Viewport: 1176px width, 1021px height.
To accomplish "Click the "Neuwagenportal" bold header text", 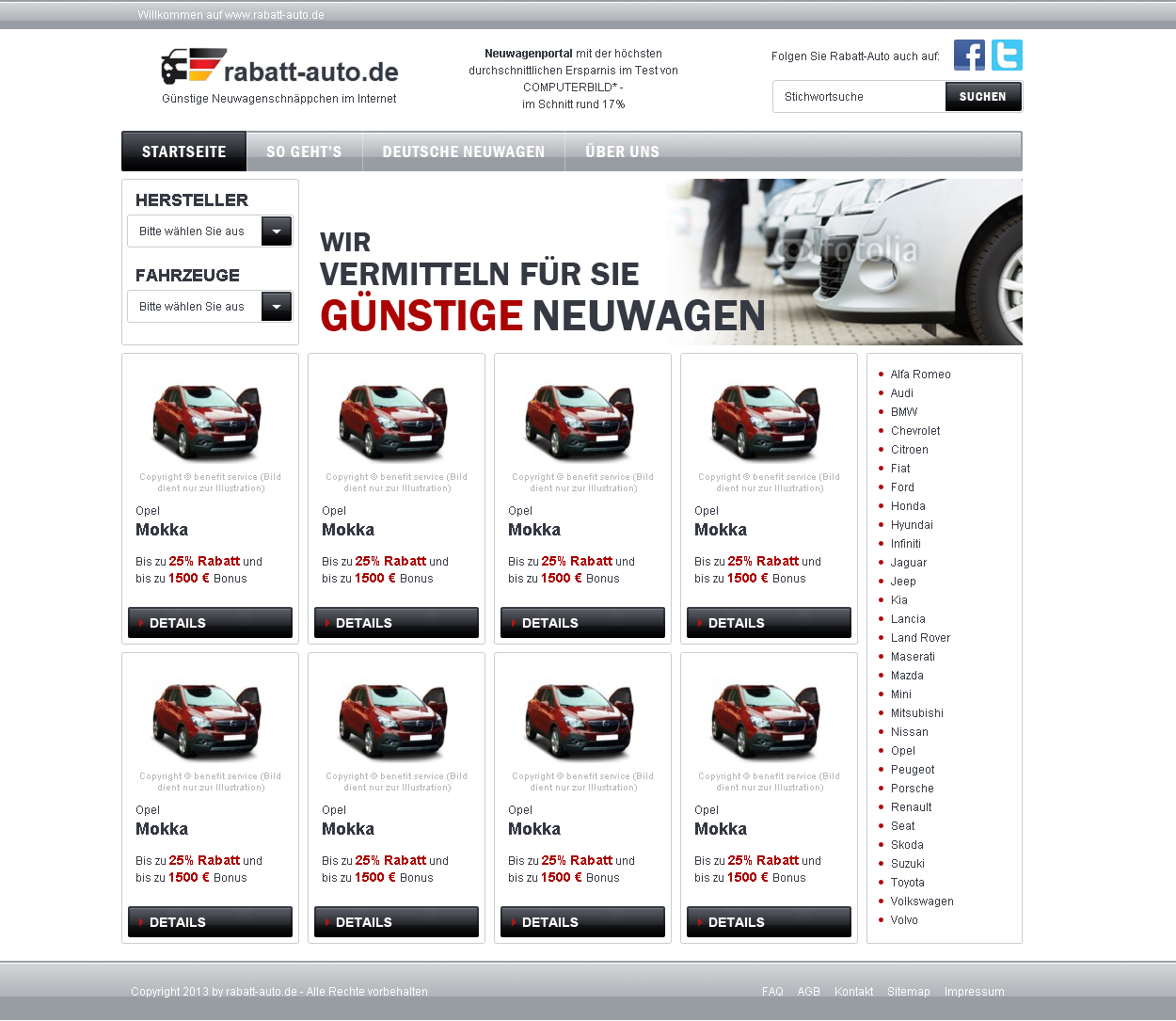I will point(529,54).
